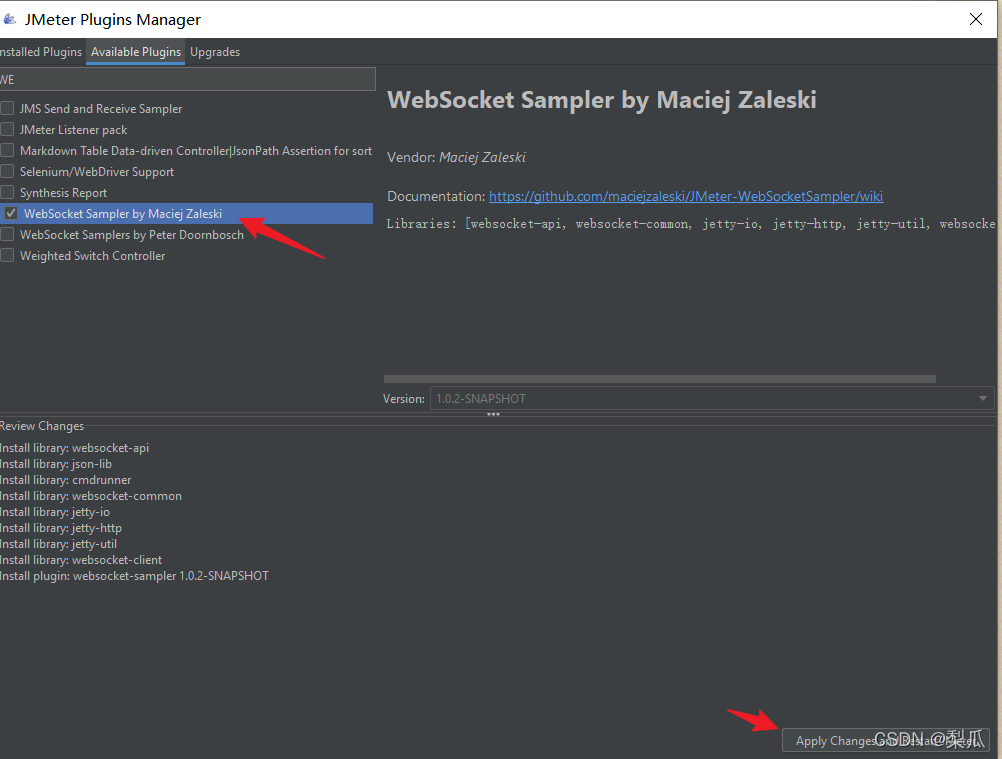Switch to the Installed Plugins tab
Screen dimensions: 1002x759
pos(41,52)
